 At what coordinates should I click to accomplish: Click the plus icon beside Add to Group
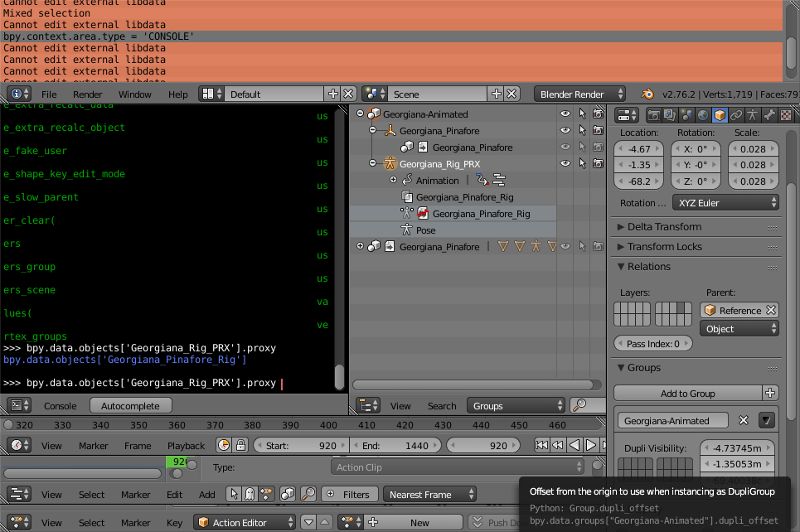[x=770, y=393]
